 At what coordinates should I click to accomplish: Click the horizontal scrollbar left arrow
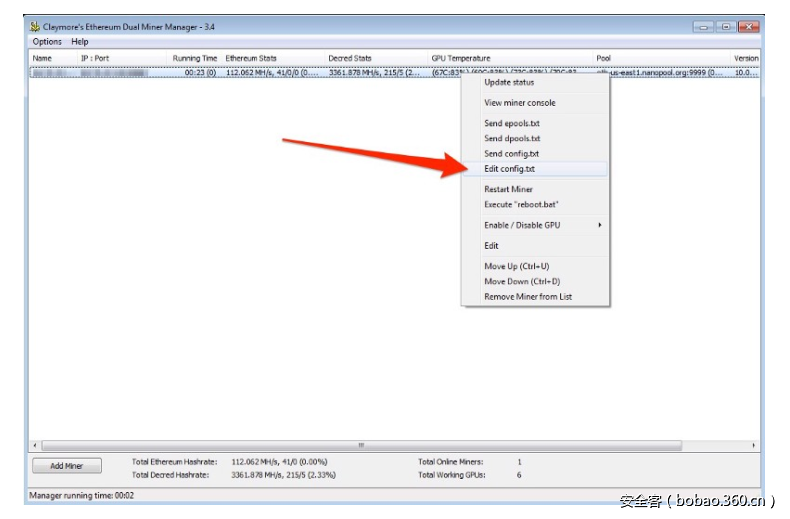tap(35, 445)
